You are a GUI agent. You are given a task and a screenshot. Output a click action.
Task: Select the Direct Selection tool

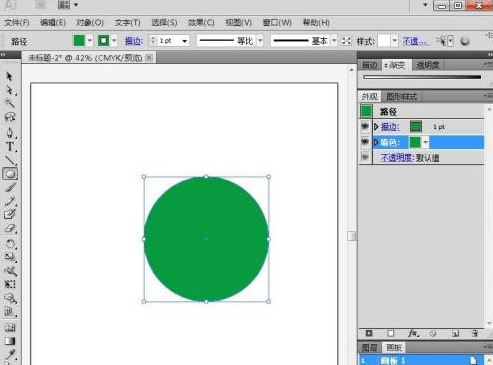click(x=9, y=90)
